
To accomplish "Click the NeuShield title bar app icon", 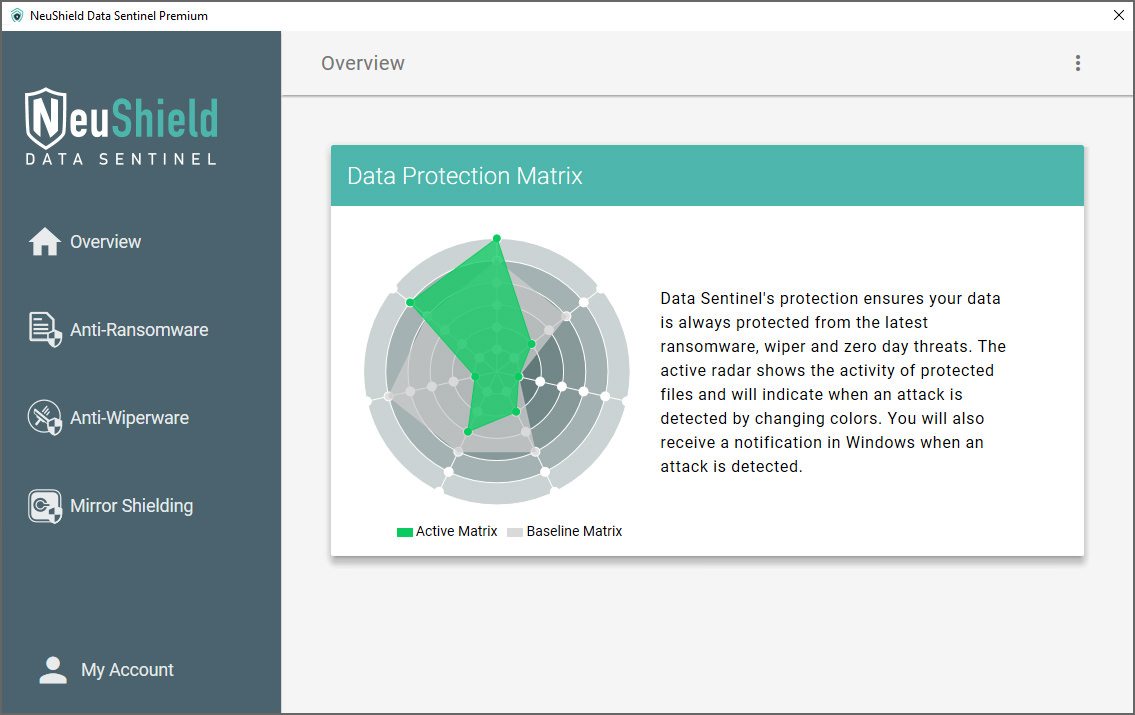I will pos(17,15).
